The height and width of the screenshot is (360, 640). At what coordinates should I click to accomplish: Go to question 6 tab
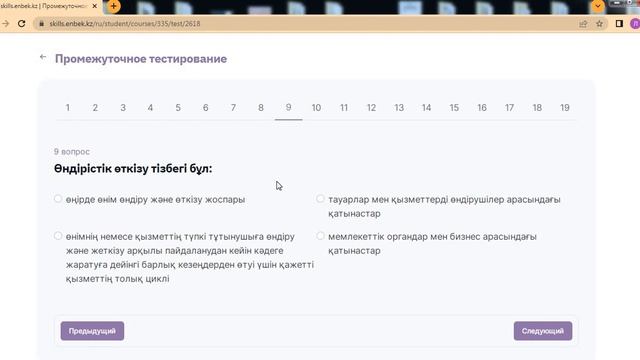[x=206, y=108]
